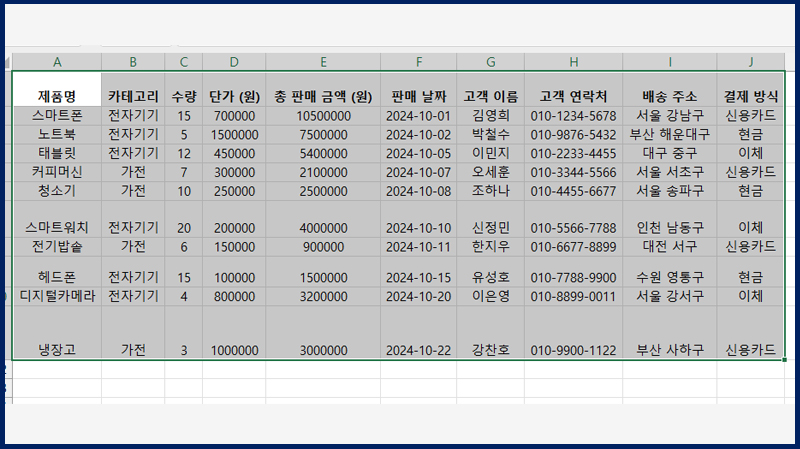This screenshot has height=449, width=800.
Task: Click payment cell 이체 in 태블릿 row
Action: pyautogui.click(x=751, y=154)
